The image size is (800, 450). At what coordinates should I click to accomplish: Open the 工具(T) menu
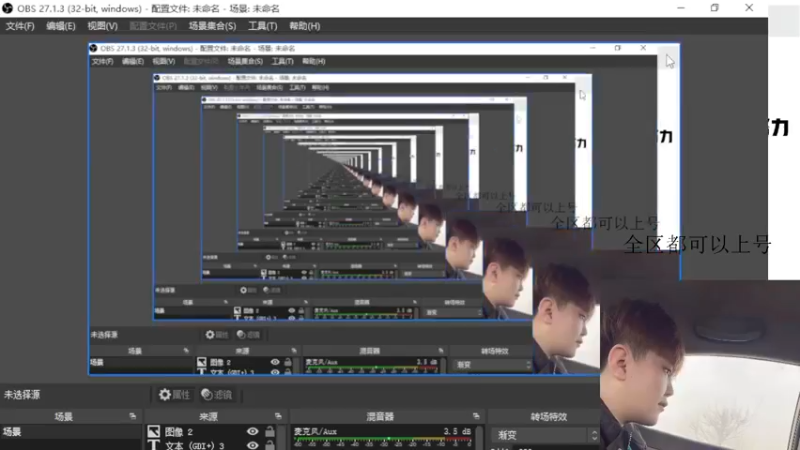click(x=262, y=26)
